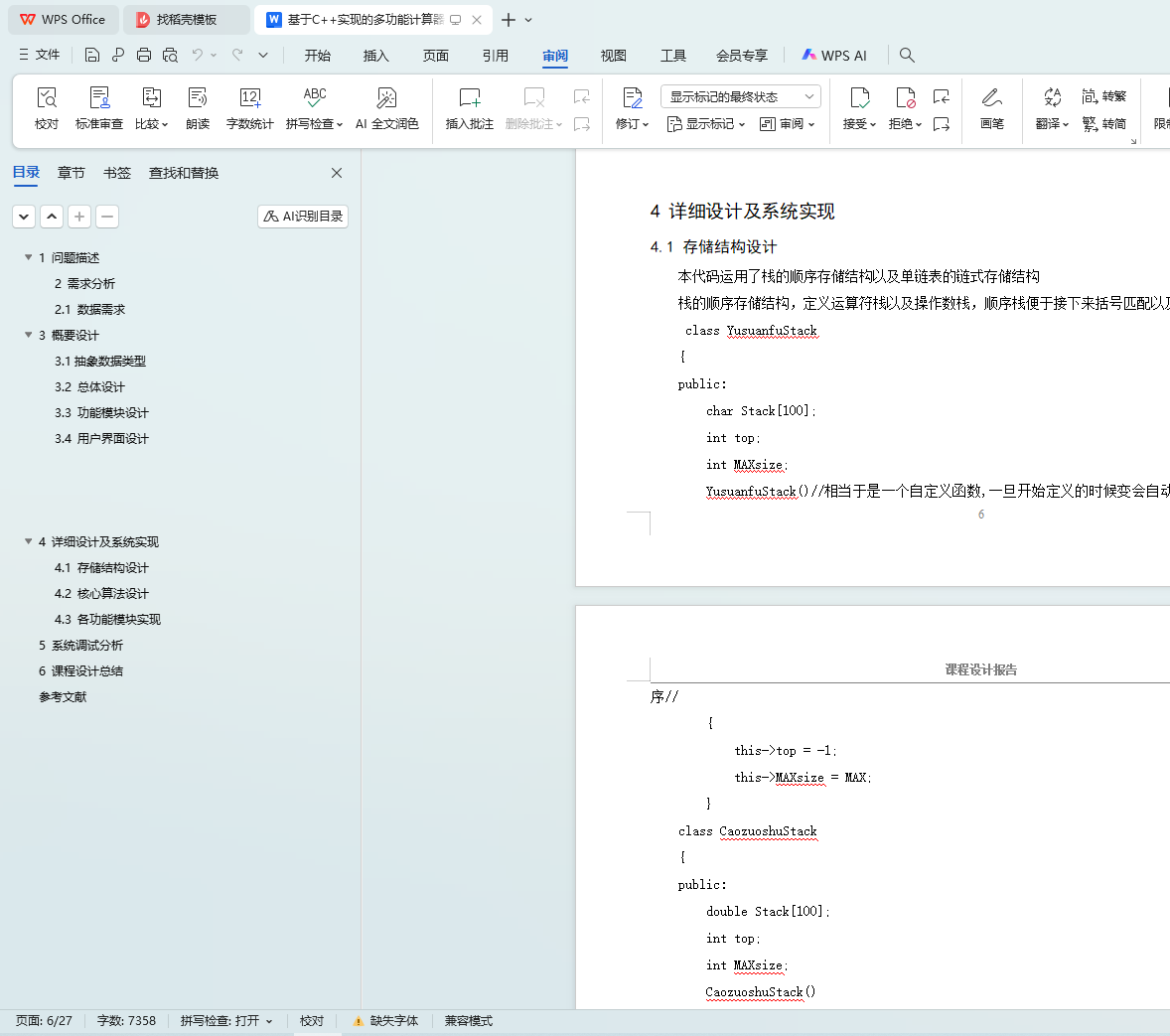Viewport: 1170px width, 1036px height.
Task: Jump to 参考文献 in outline
Action: point(63,697)
